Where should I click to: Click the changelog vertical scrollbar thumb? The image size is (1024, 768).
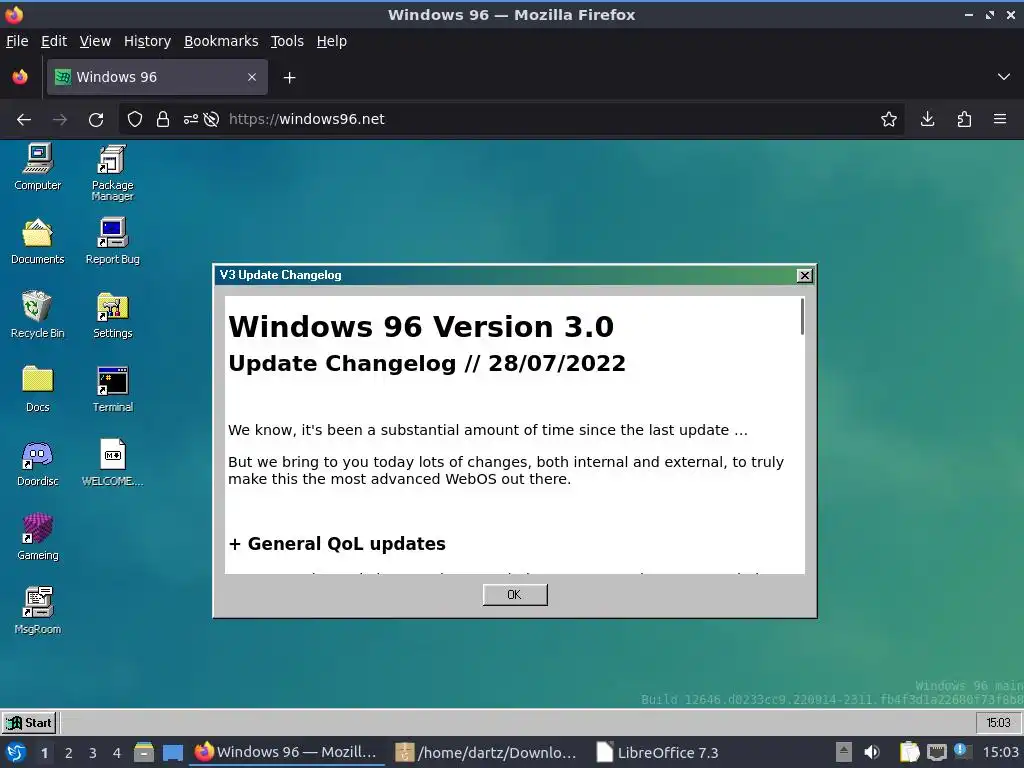(801, 317)
